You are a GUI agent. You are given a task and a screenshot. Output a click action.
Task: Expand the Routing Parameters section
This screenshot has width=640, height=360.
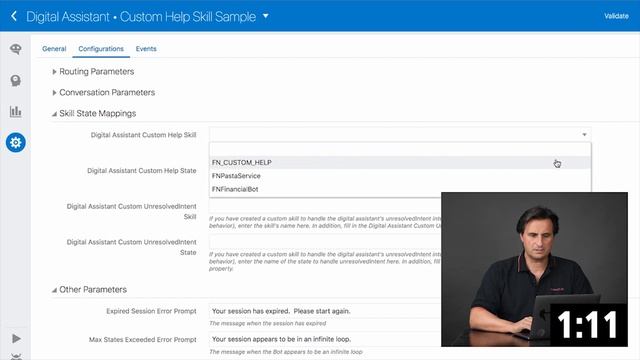54,71
